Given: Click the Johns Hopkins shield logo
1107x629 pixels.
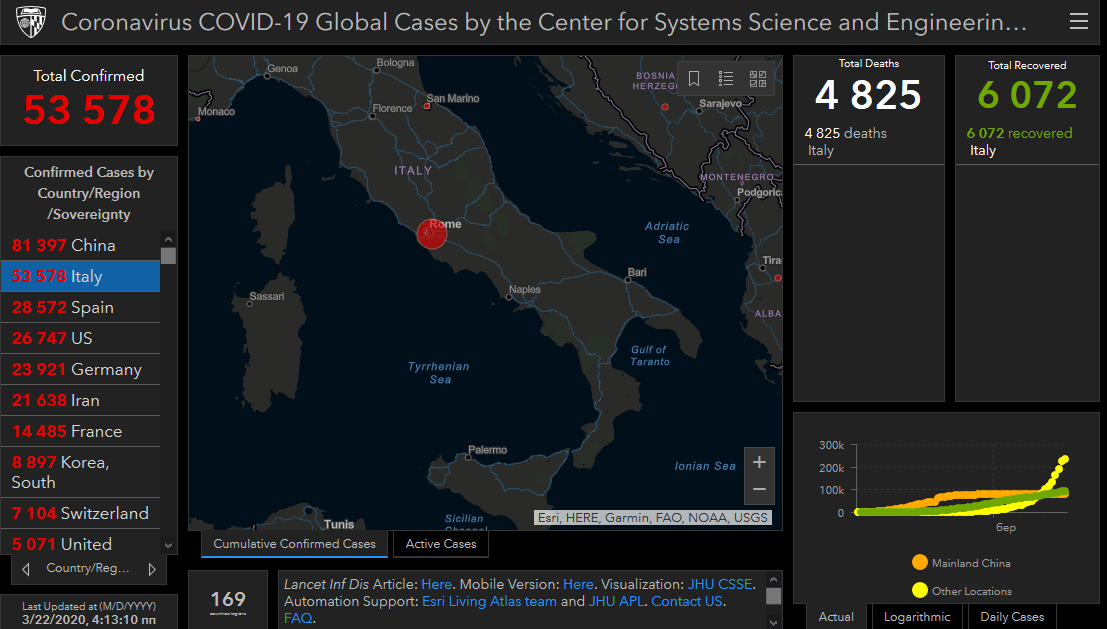Looking at the screenshot, I should pos(31,23).
